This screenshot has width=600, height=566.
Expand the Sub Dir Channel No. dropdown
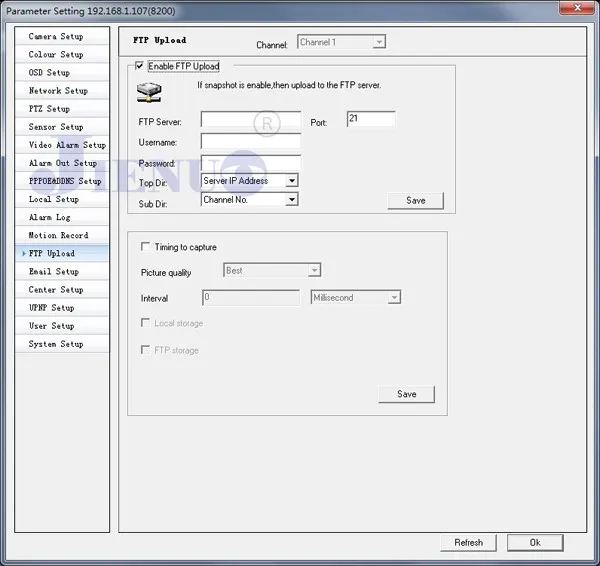249,199
